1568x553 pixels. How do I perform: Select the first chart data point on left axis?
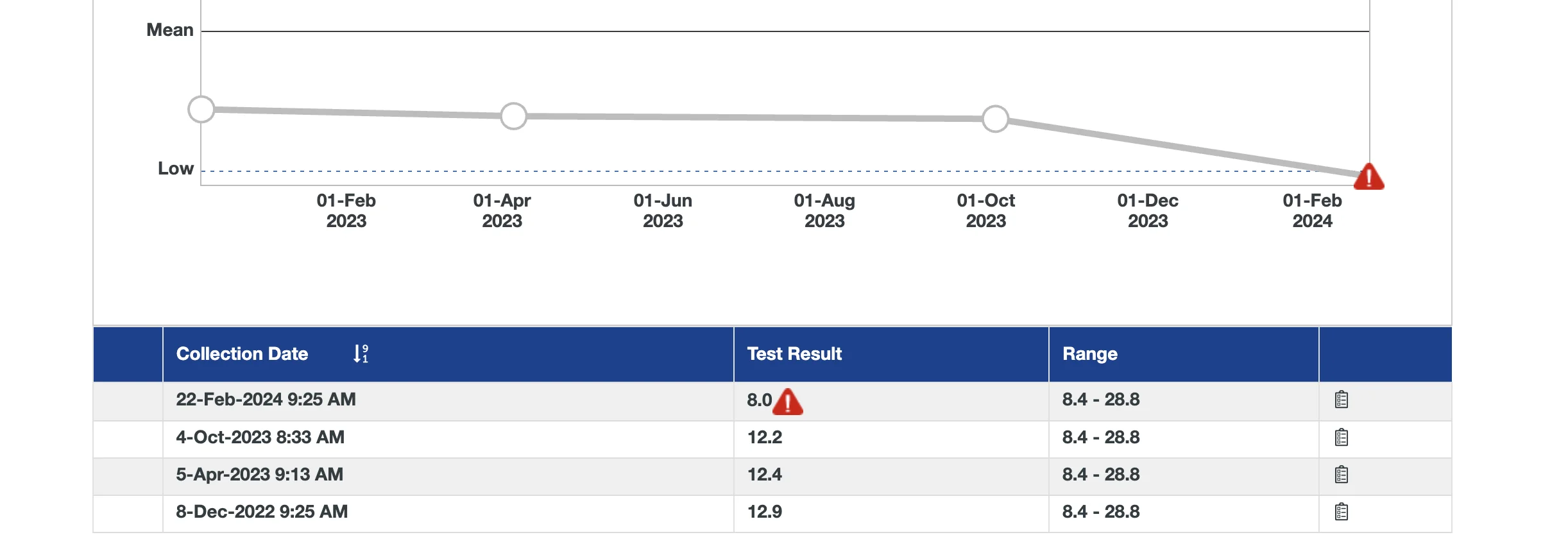point(201,109)
